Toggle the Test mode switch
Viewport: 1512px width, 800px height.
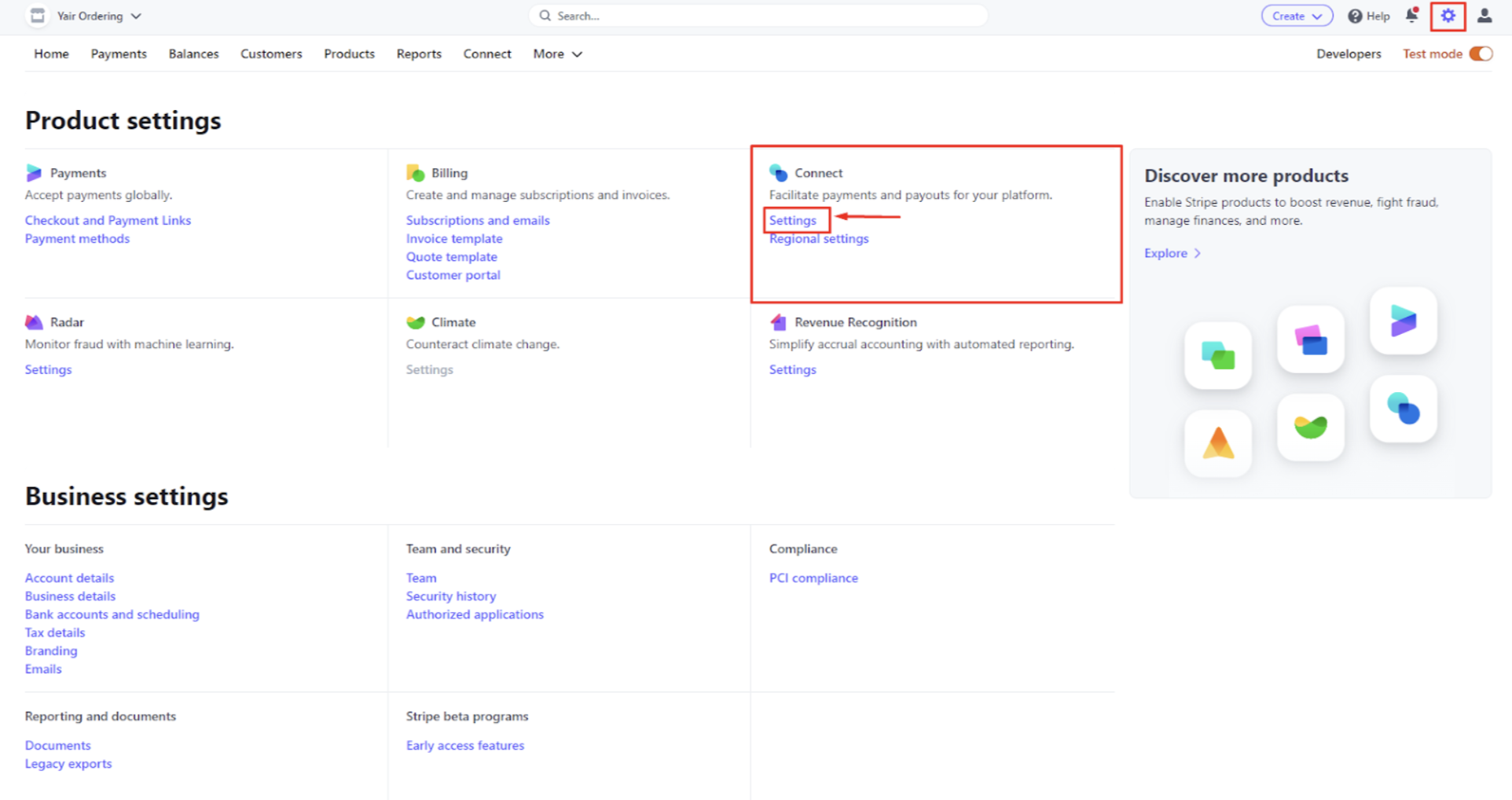(1481, 53)
